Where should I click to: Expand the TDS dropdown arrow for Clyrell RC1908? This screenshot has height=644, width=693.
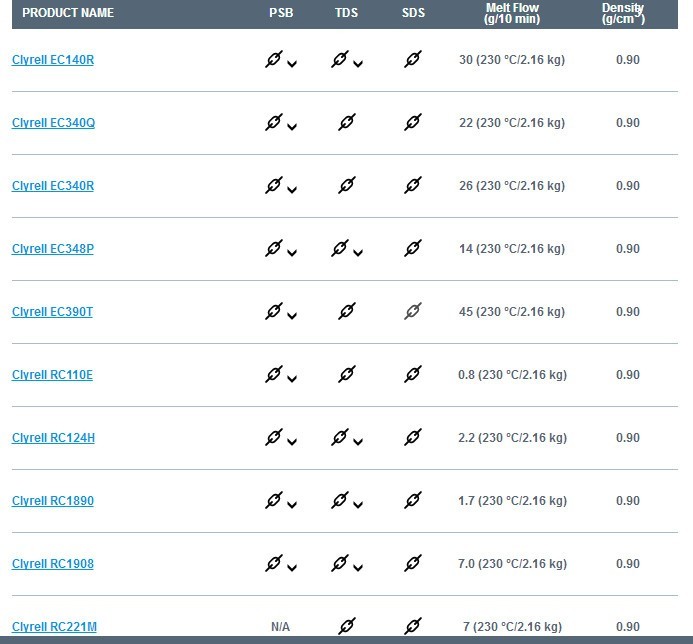click(358, 568)
